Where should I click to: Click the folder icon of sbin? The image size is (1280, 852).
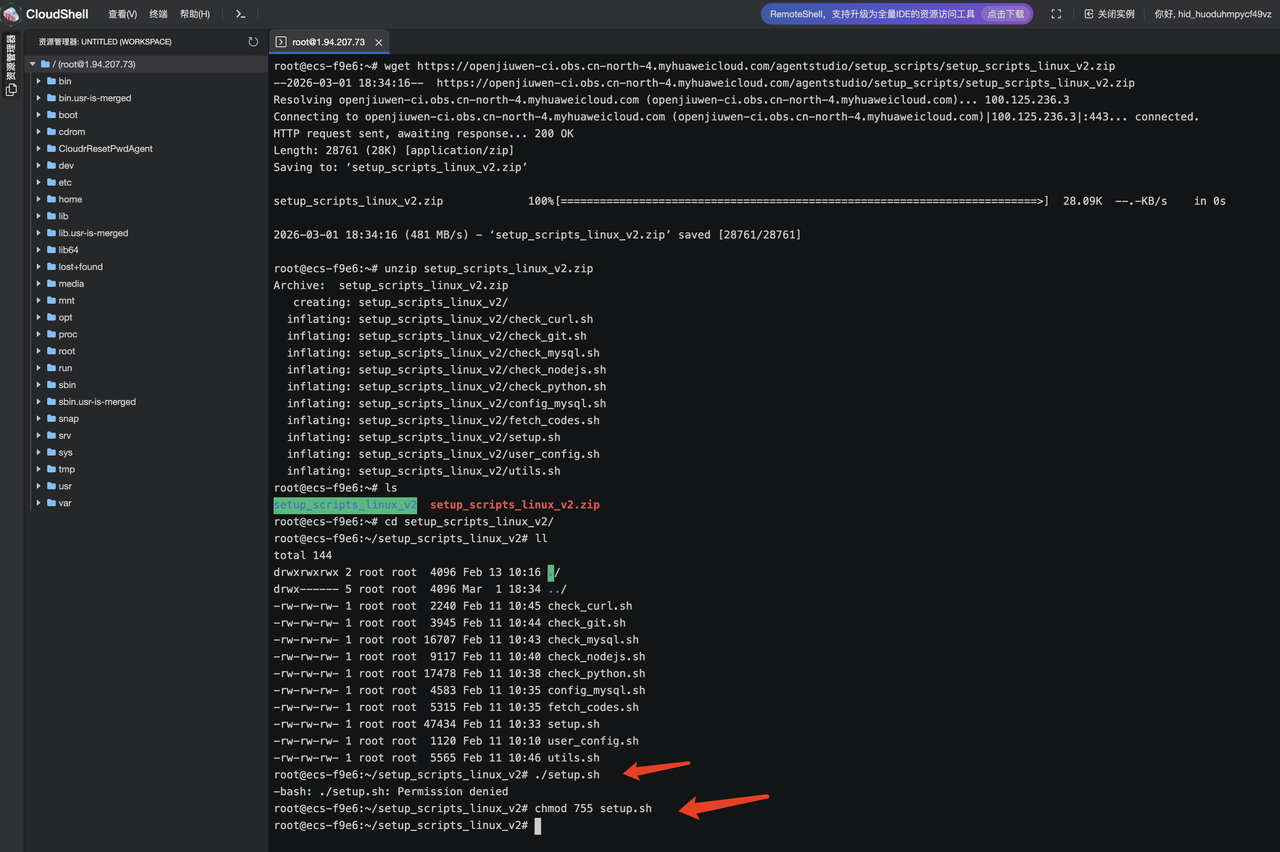point(51,384)
